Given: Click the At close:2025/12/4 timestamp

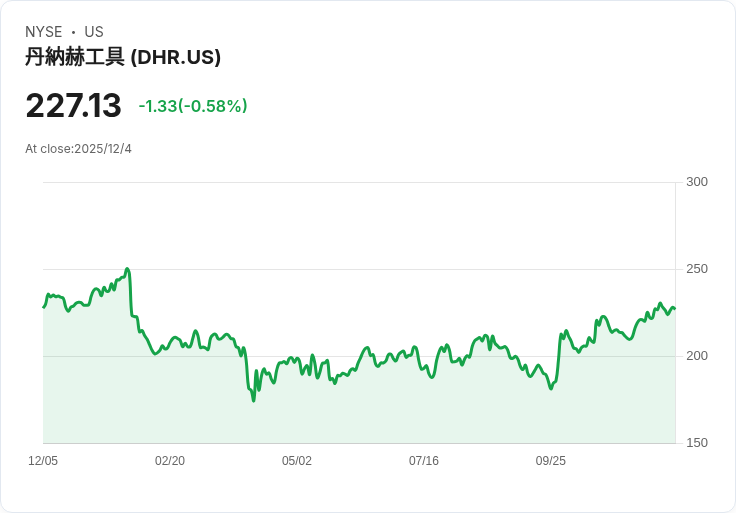Looking at the screenshot, I should tap(78, 149).
